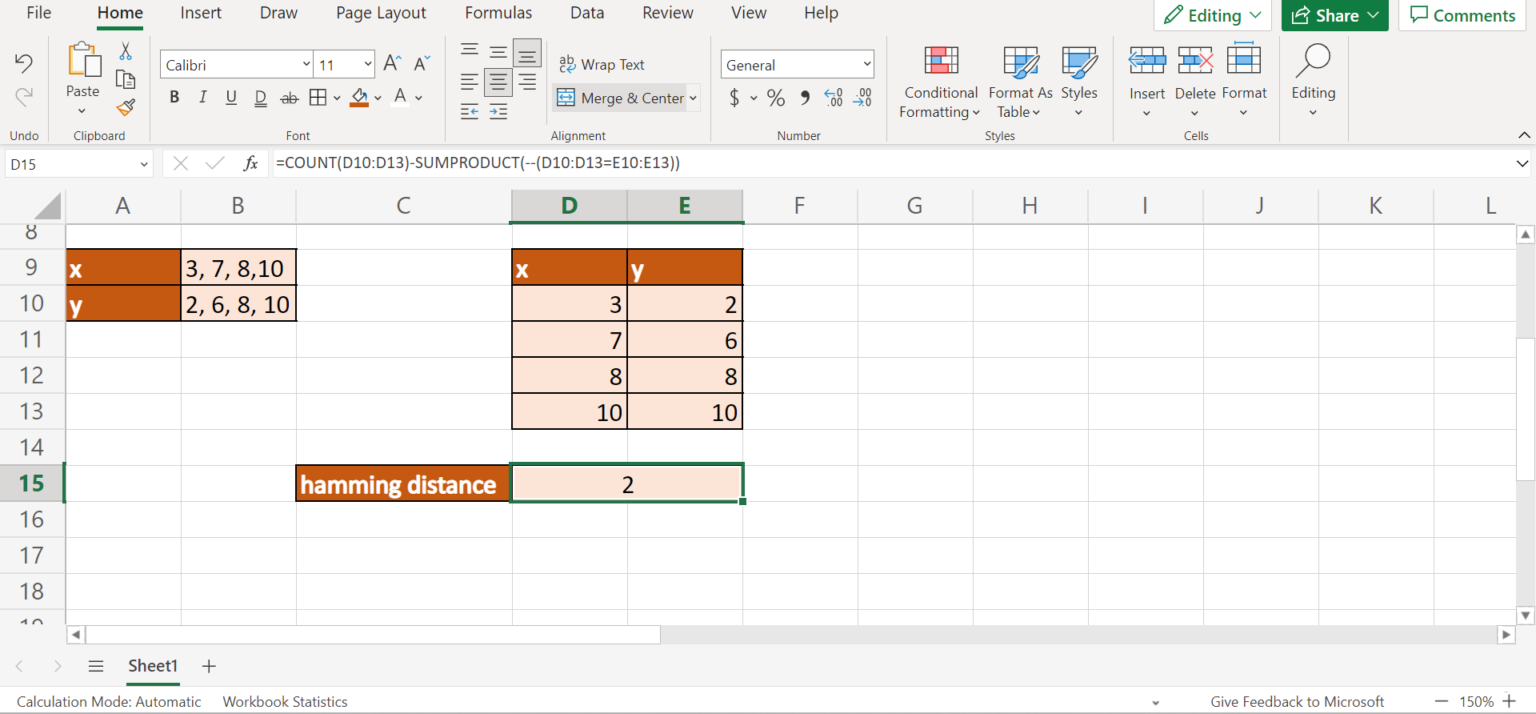
Task: Switch to the Formulas ribbon tab
Action: (498, 13)
